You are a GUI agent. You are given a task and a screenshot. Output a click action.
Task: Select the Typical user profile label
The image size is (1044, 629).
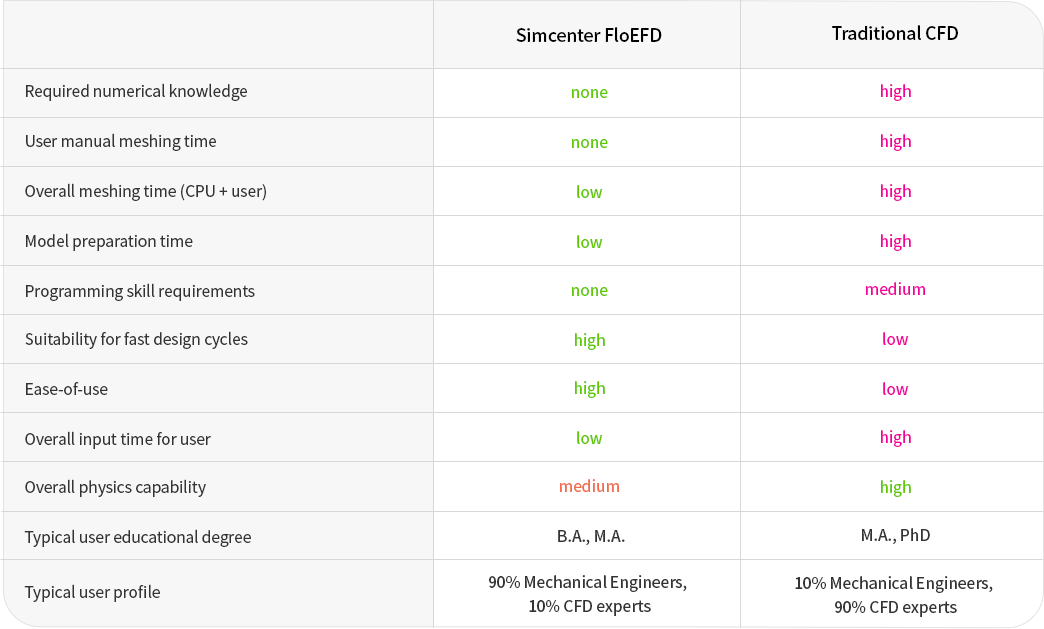point(93,592)
